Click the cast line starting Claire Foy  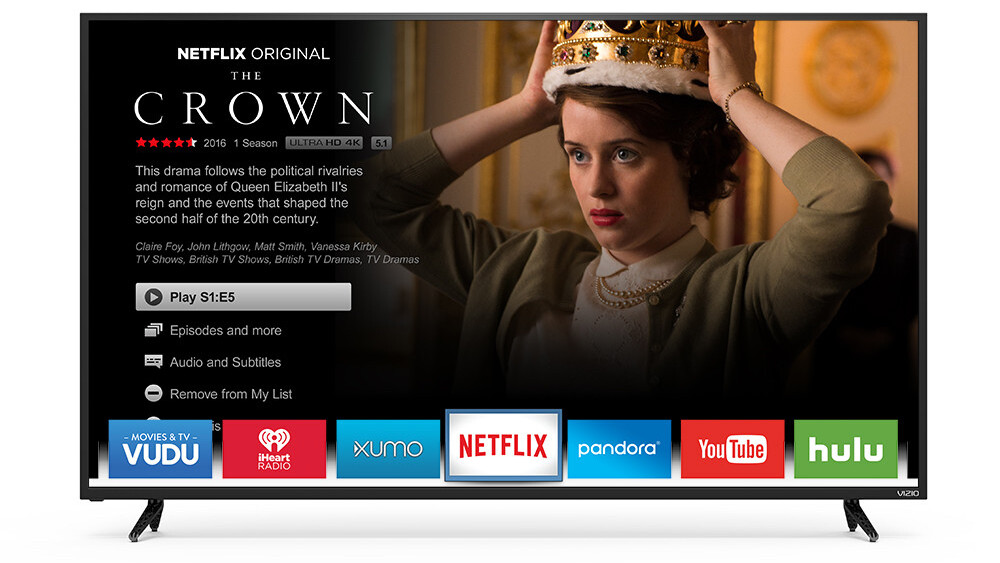[256, 246]
